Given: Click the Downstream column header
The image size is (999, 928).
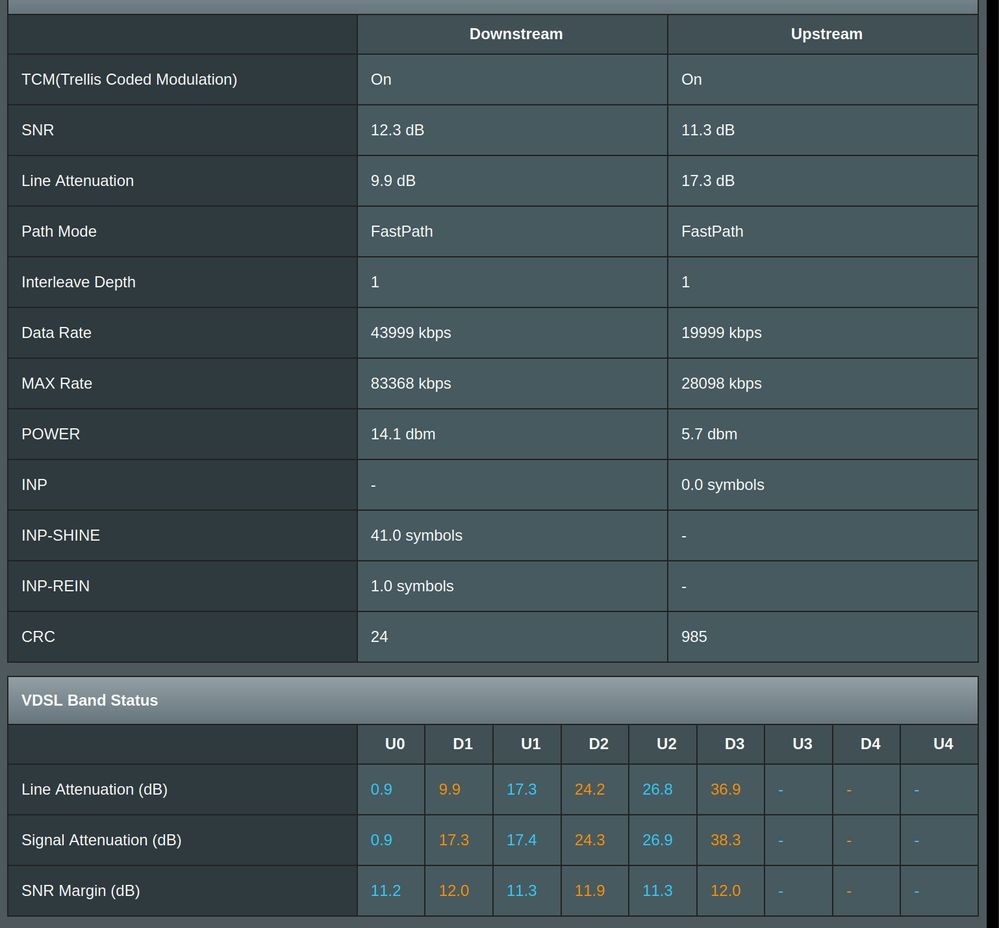Looking at the screenshot, I should tap(515, 34).
